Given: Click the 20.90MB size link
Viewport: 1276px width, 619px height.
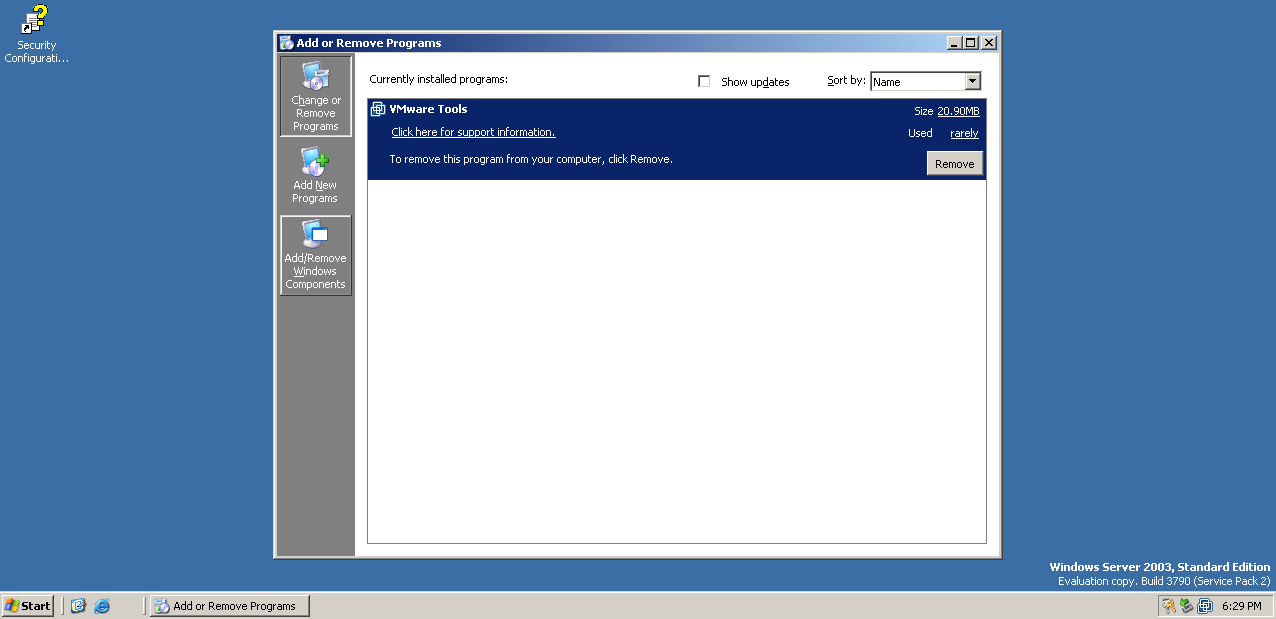Looking at the screenshot, I should point(958,111).
